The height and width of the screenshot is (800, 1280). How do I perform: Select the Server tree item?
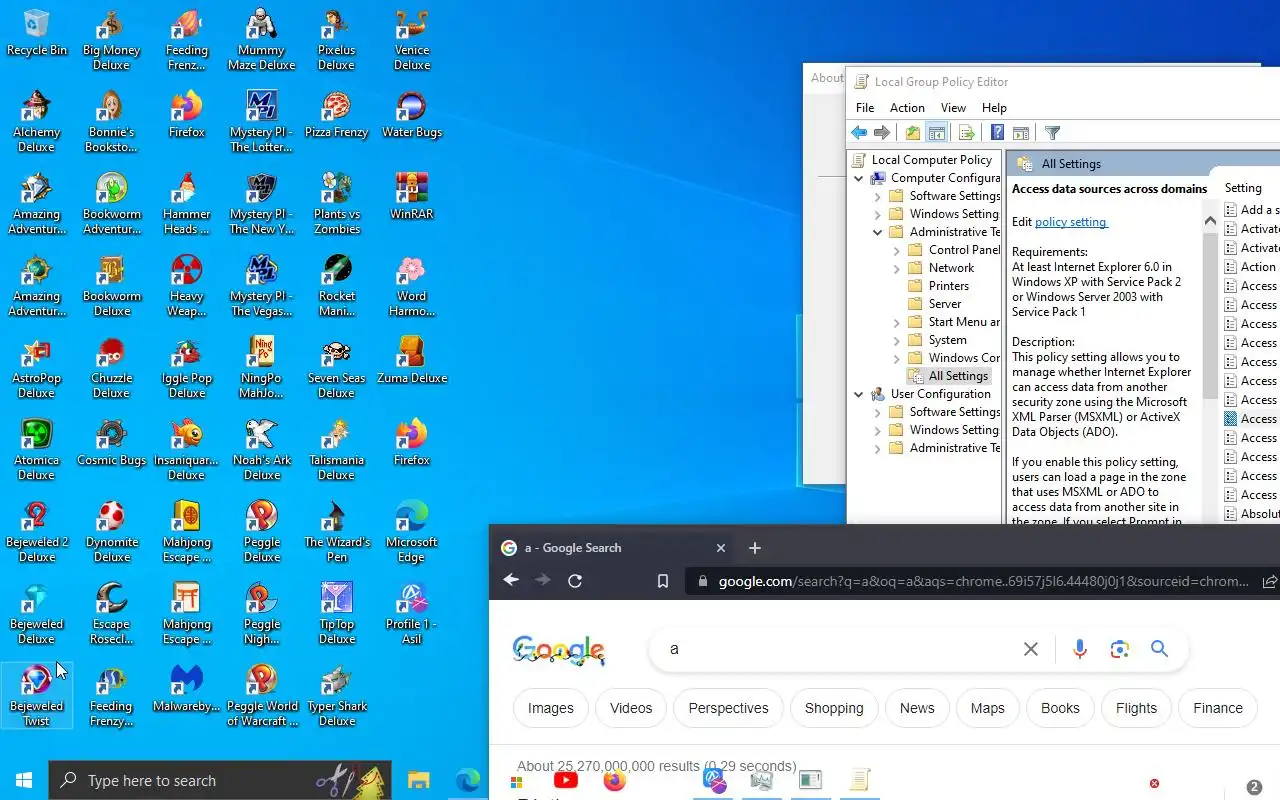(x=945, y=304)
